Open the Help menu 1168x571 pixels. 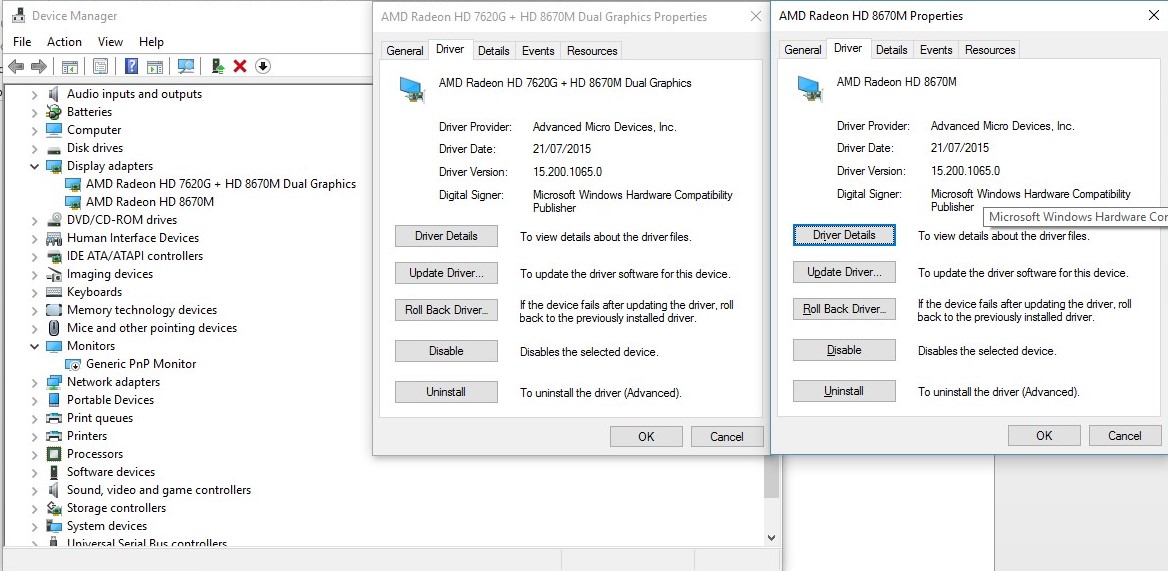[151, 42]
